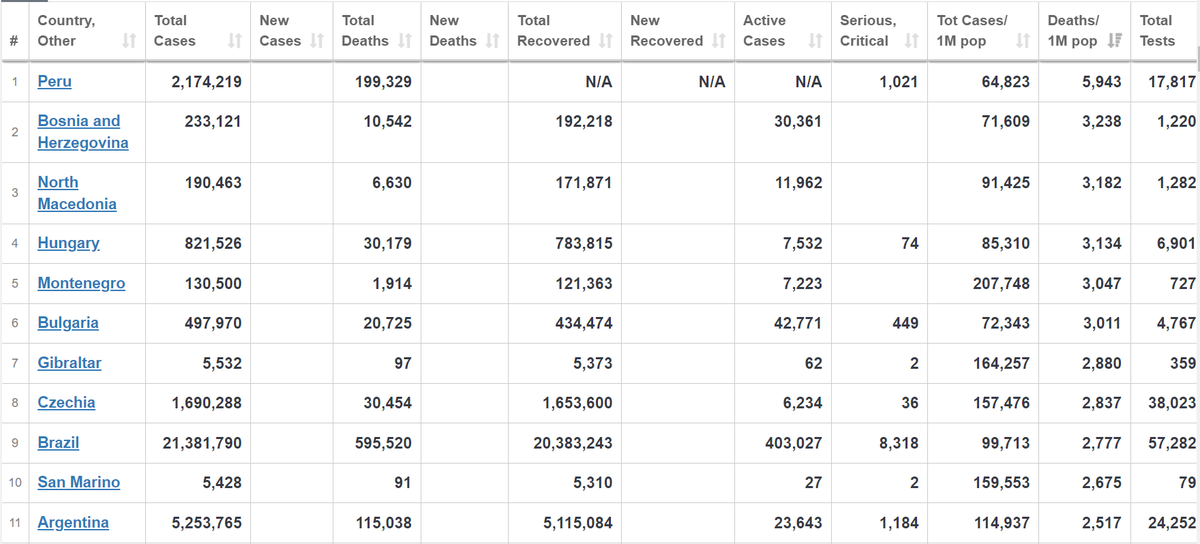Select Montenegro active cases 7,223

point(802,283)
